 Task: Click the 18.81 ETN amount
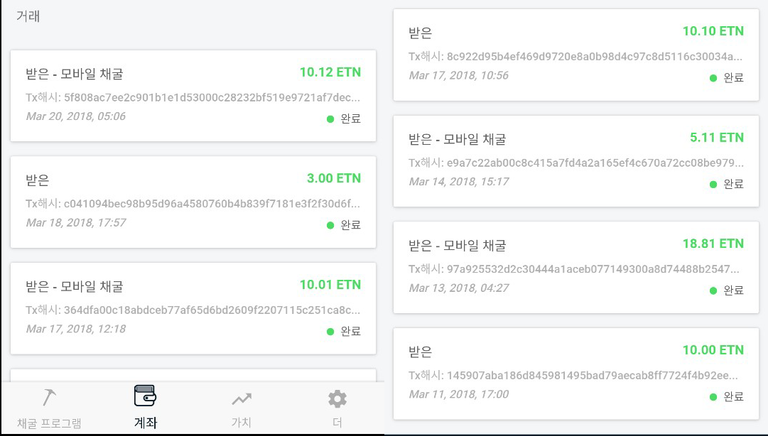(713, 243)
